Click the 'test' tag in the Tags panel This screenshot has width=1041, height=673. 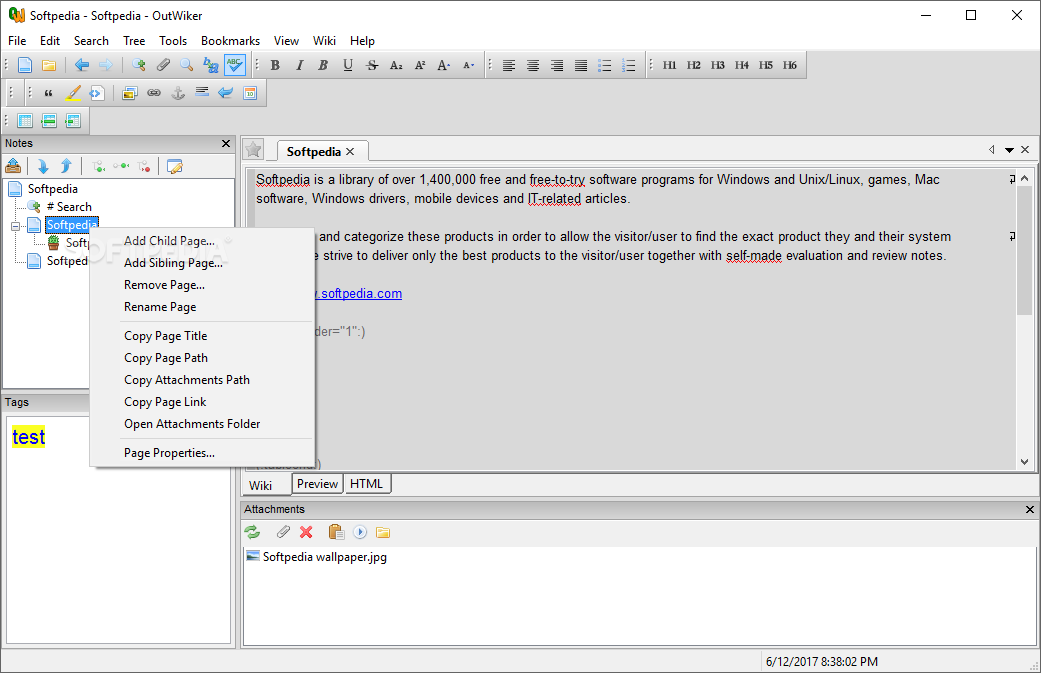pyautogui.click(x=29, y=437)
